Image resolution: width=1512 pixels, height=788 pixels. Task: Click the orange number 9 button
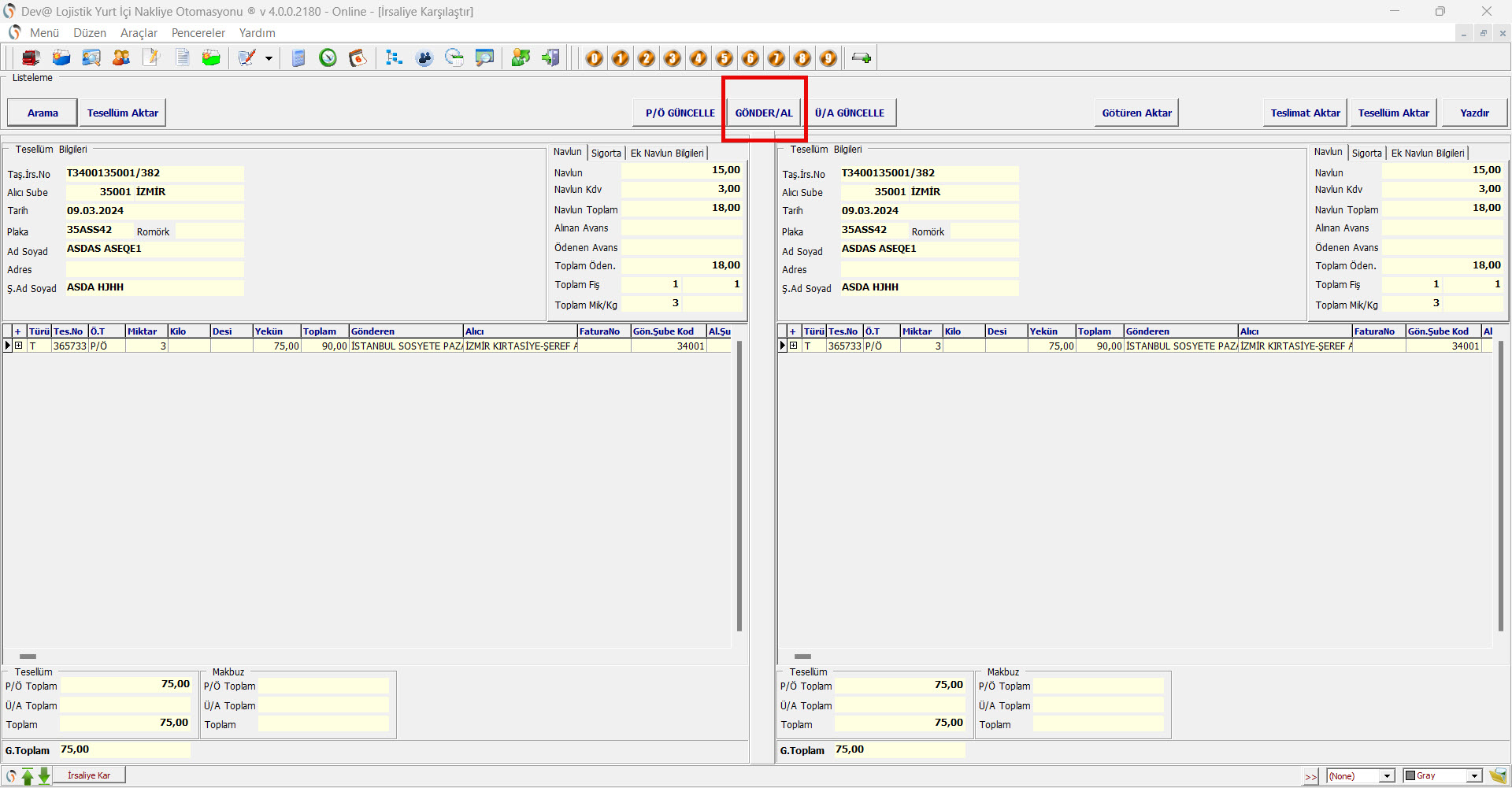click(828, 58)
